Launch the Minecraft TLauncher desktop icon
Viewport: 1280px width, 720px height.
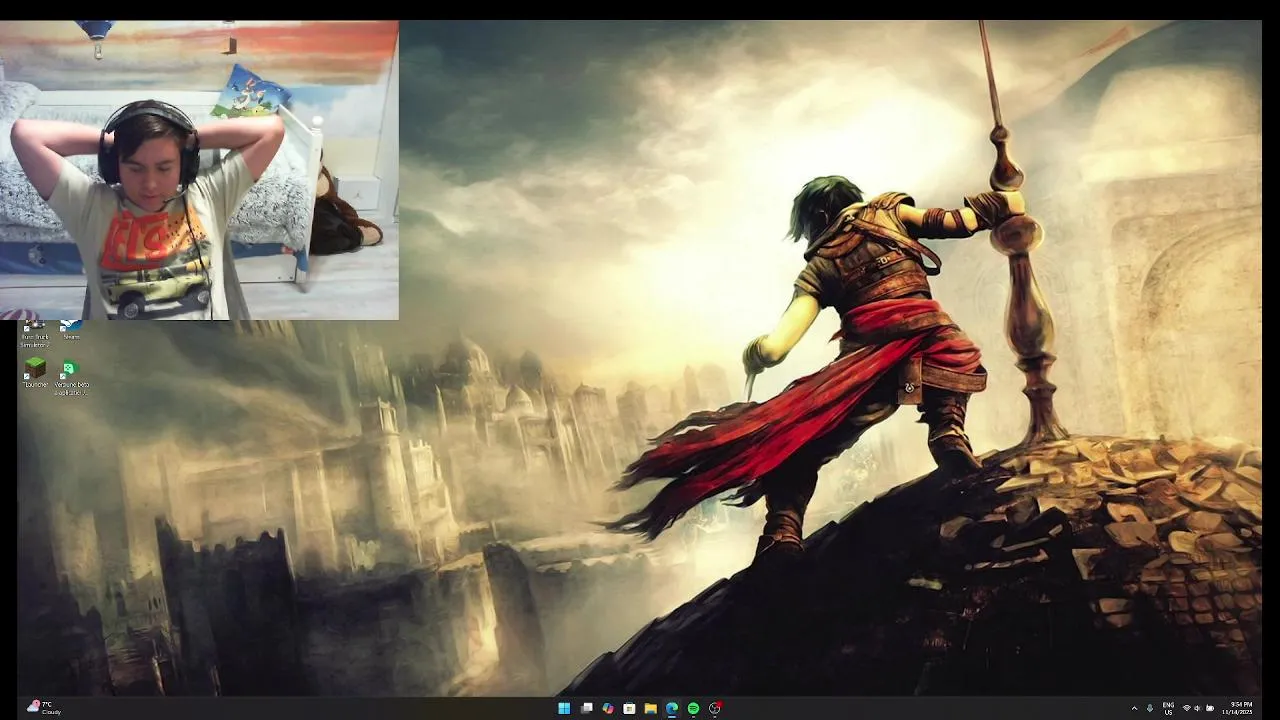click(x=35, y=373)
